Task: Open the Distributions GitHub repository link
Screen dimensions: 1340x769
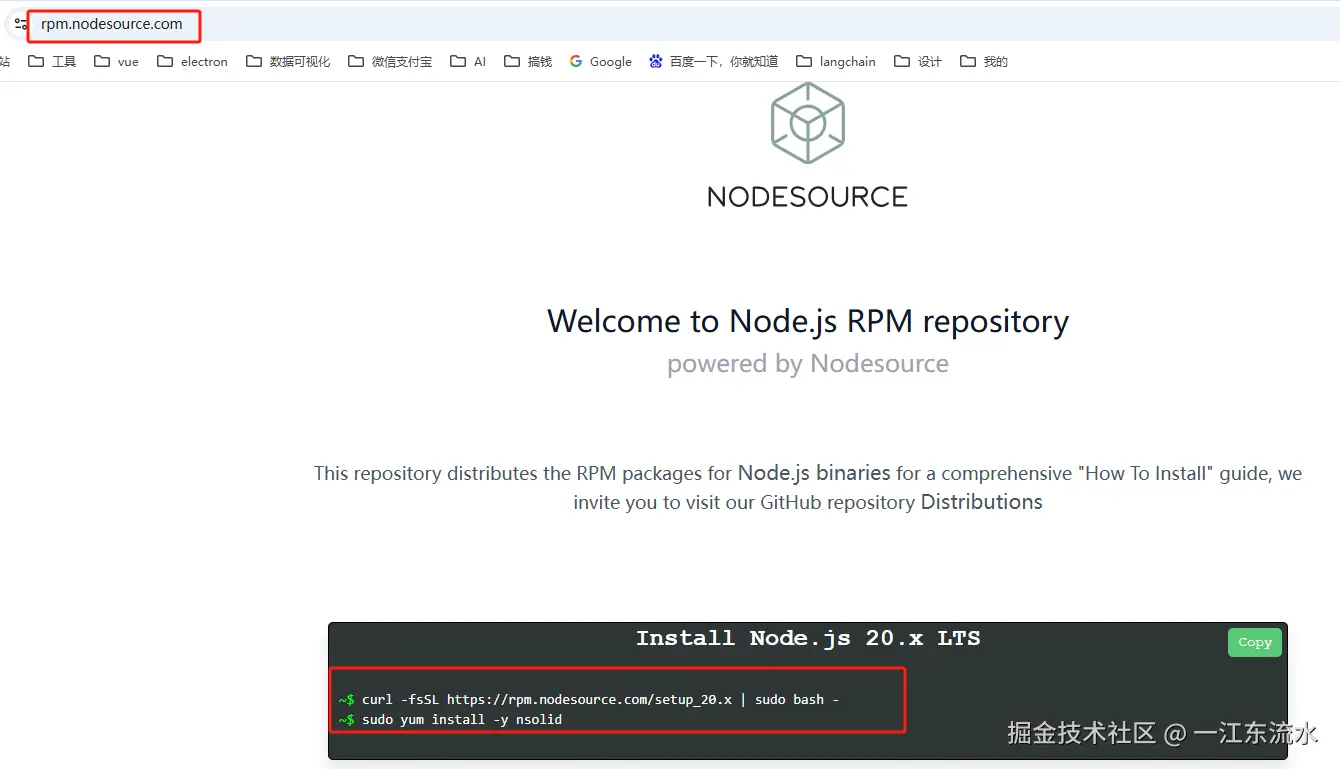Action: (x=981, y=502)
